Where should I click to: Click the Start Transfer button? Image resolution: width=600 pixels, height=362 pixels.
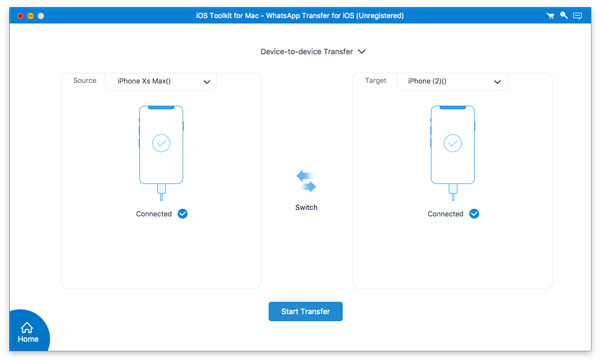click(x=305, y=311)
